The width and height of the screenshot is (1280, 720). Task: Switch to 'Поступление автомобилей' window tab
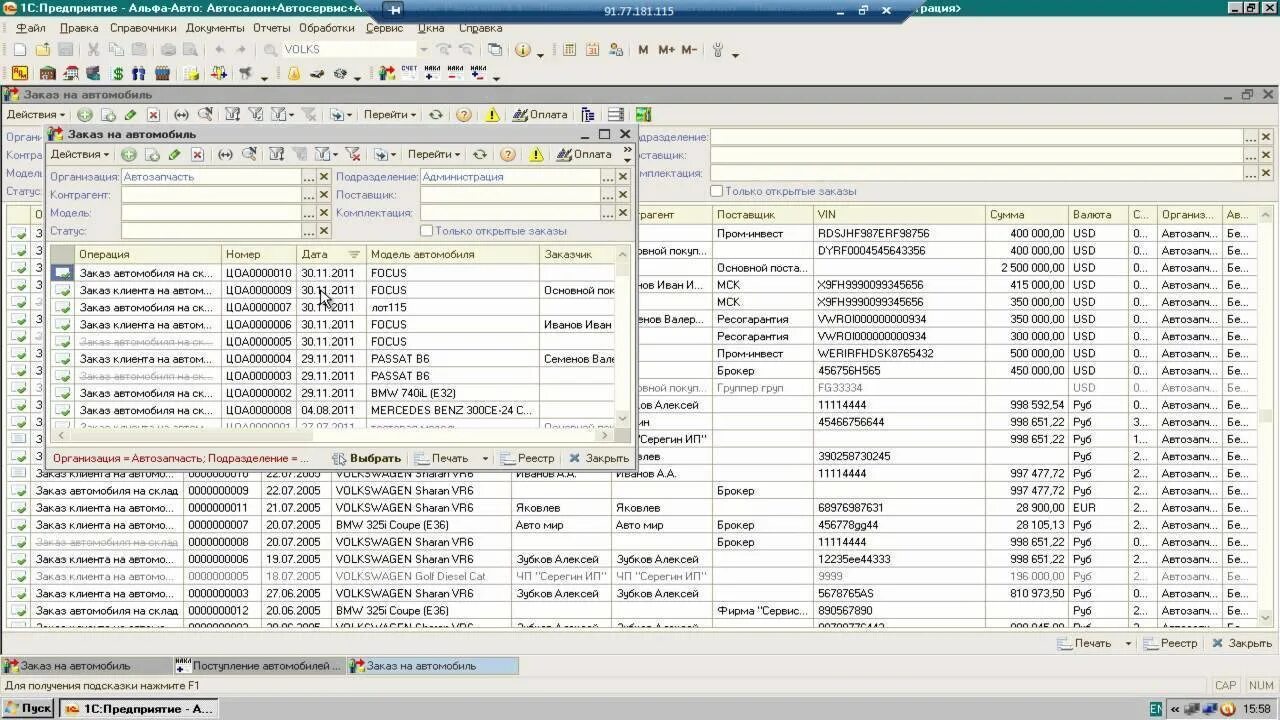[x=259, y=666]
